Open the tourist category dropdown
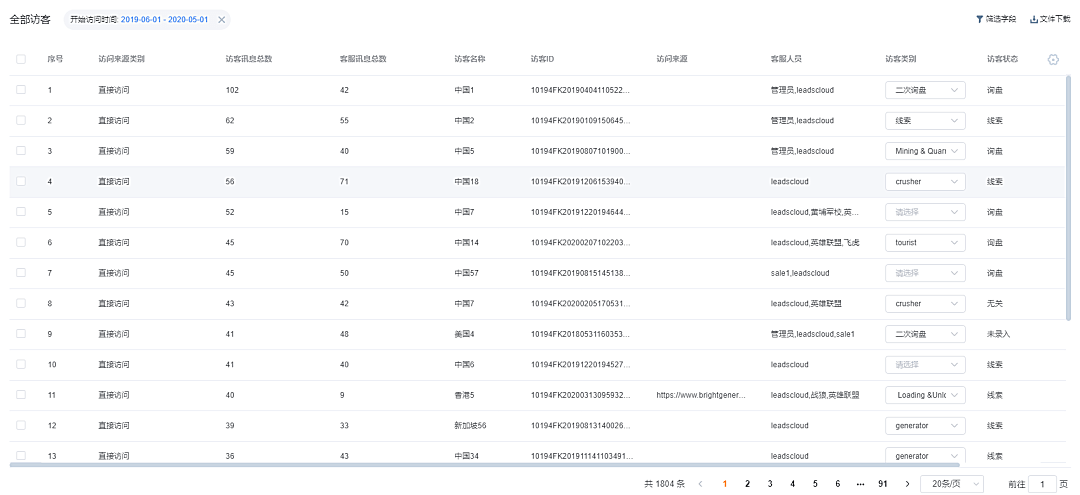The image size is (1080, 495). 925,242
